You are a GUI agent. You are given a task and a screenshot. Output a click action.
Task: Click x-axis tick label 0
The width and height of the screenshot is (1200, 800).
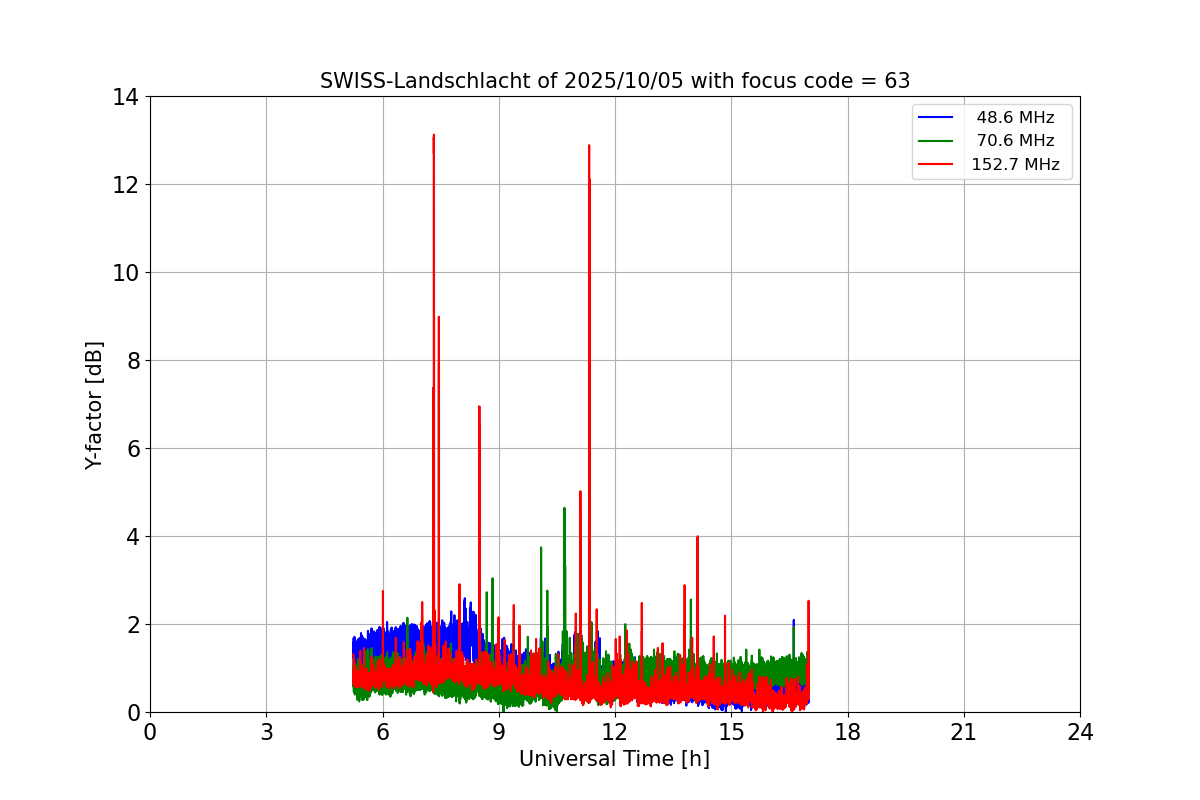pyautogui.click(x=150, y=732)
